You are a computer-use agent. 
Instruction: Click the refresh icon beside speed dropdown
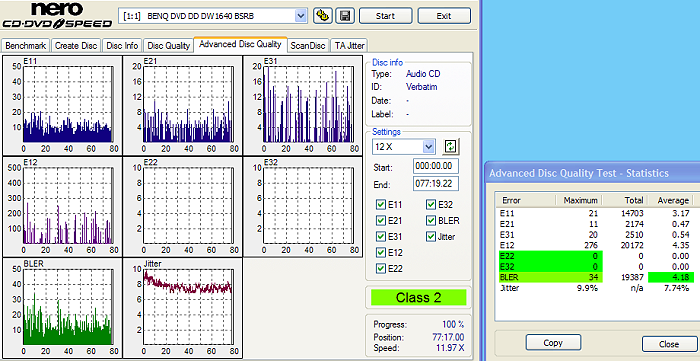[x=451, y=146]
